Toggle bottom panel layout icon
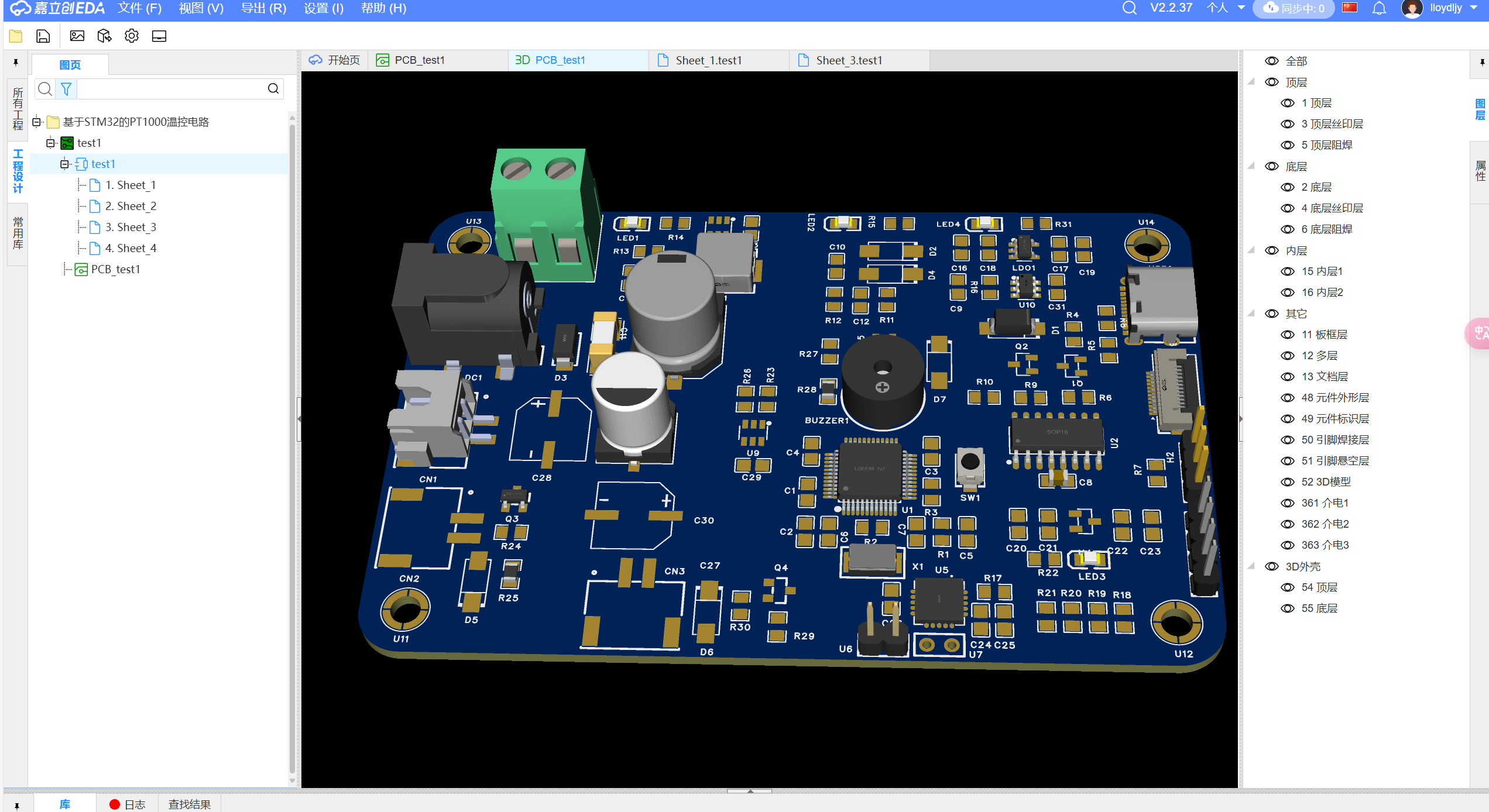Image resolution: width=1489 pixels, height=812 pixels. click(159, 36)
